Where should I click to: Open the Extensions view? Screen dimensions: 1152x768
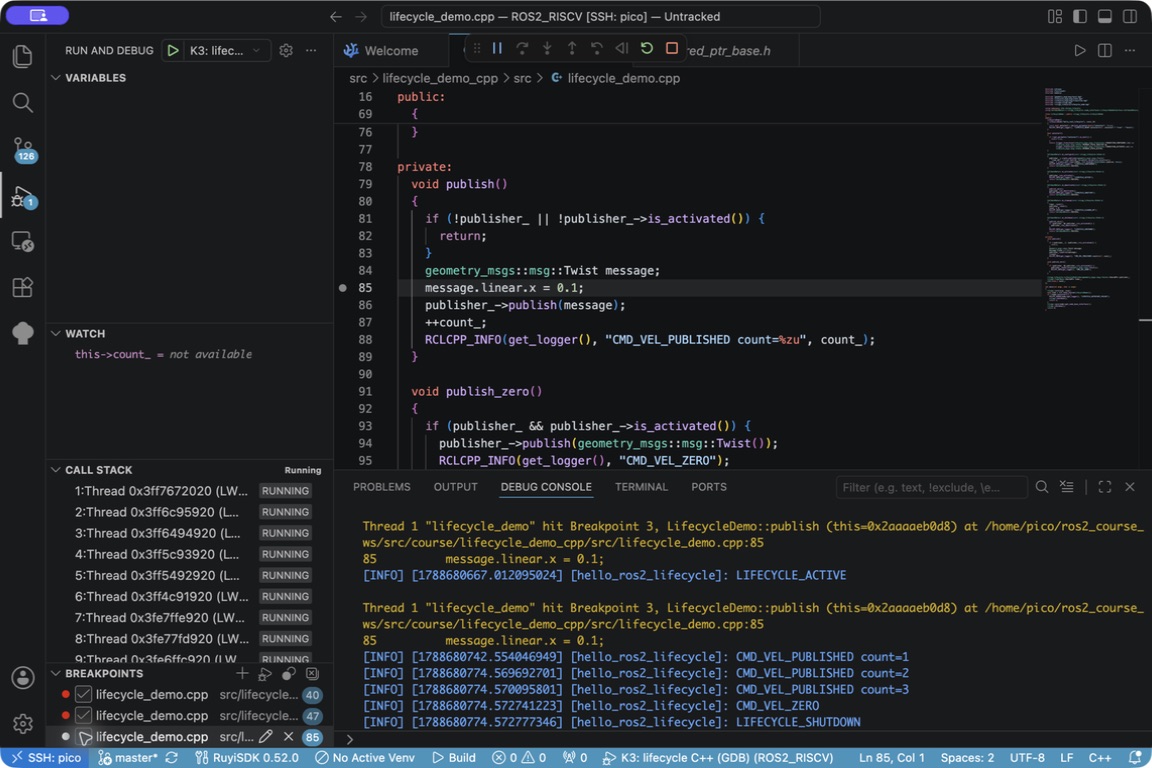(23, 287)
